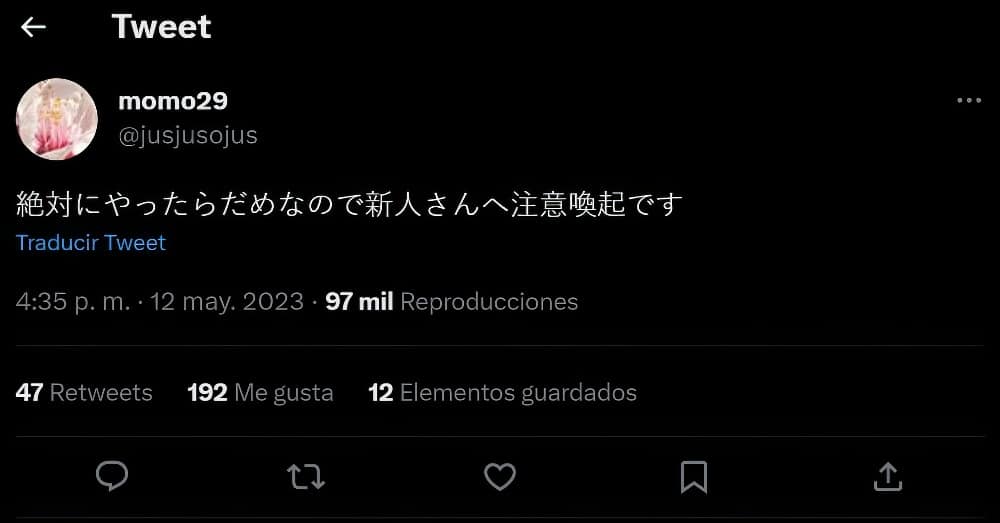Viewport: 1000px width, 523px height.
Task: Open momo29's profile picture
Action: [57, 119]
